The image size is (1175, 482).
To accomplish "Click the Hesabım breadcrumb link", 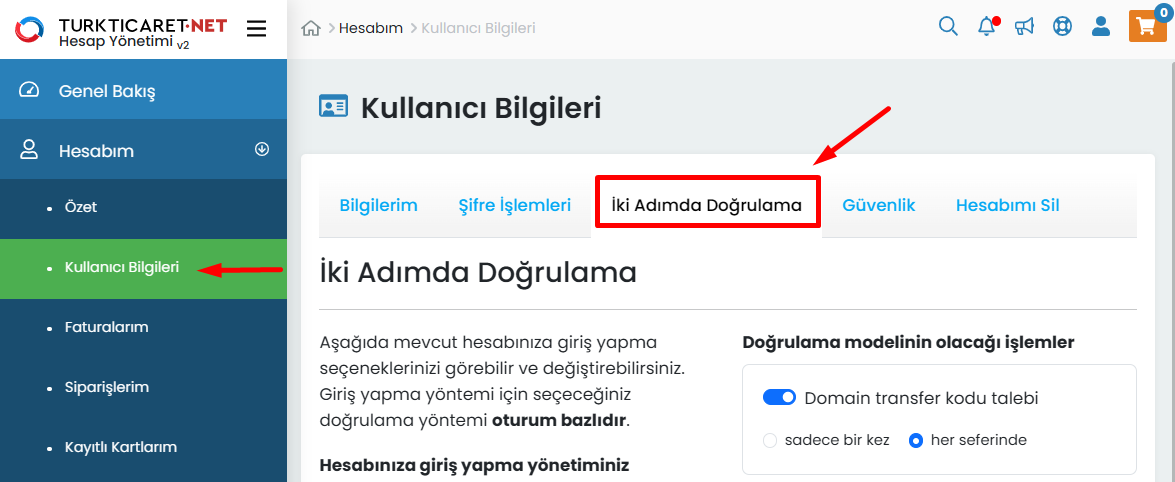I will [x=370, y=28].
